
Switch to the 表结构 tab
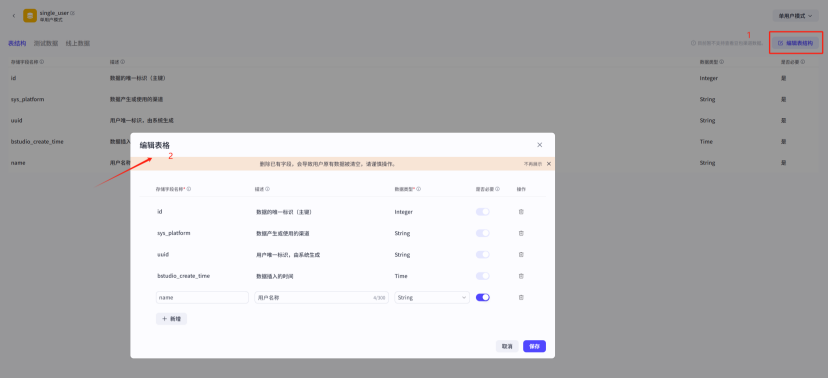17,43
